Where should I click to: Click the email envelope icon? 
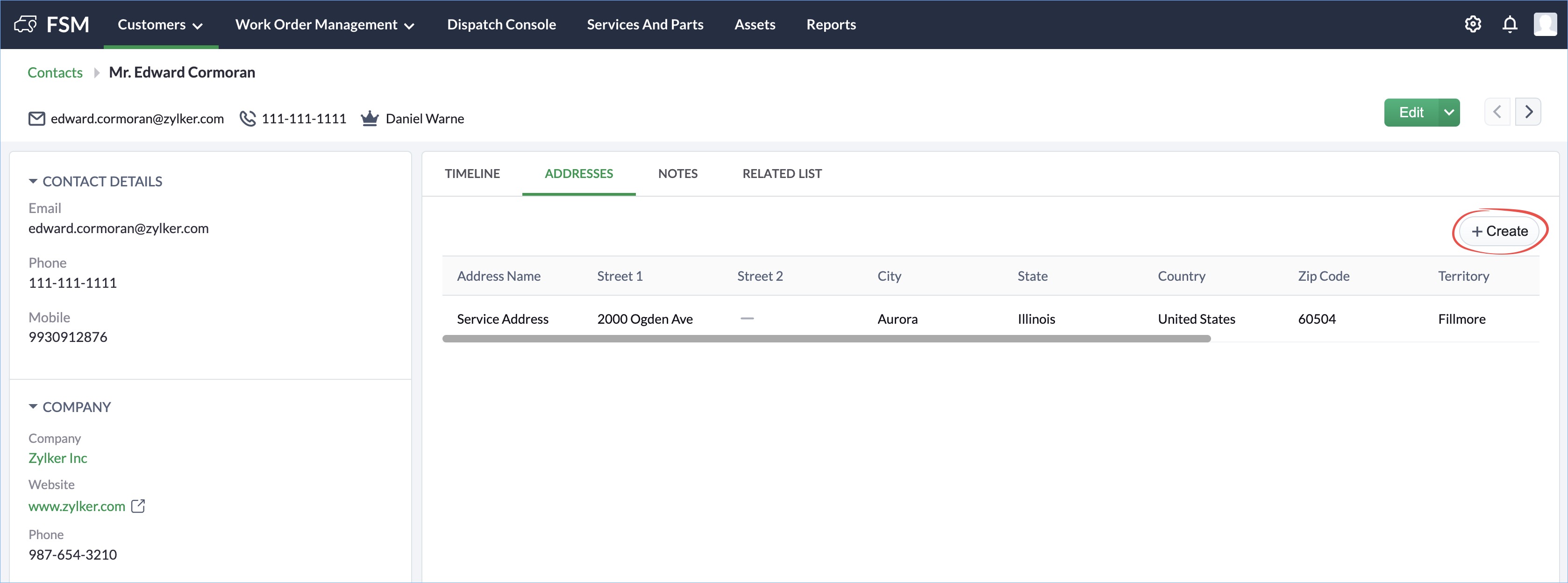36,119
